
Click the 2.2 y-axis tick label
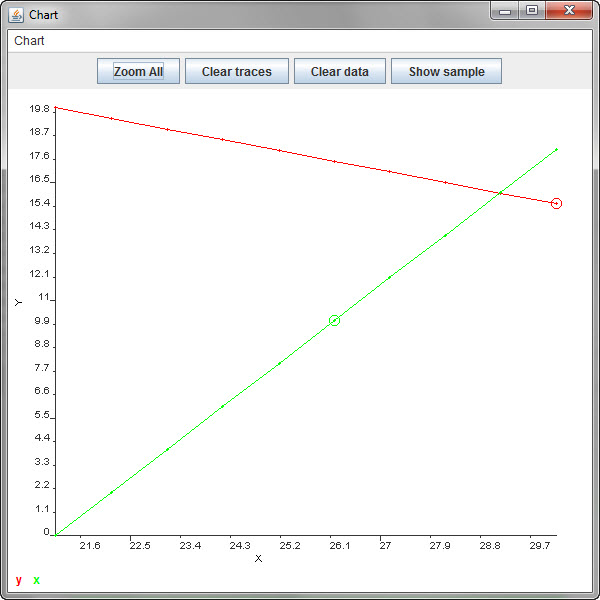42,485
